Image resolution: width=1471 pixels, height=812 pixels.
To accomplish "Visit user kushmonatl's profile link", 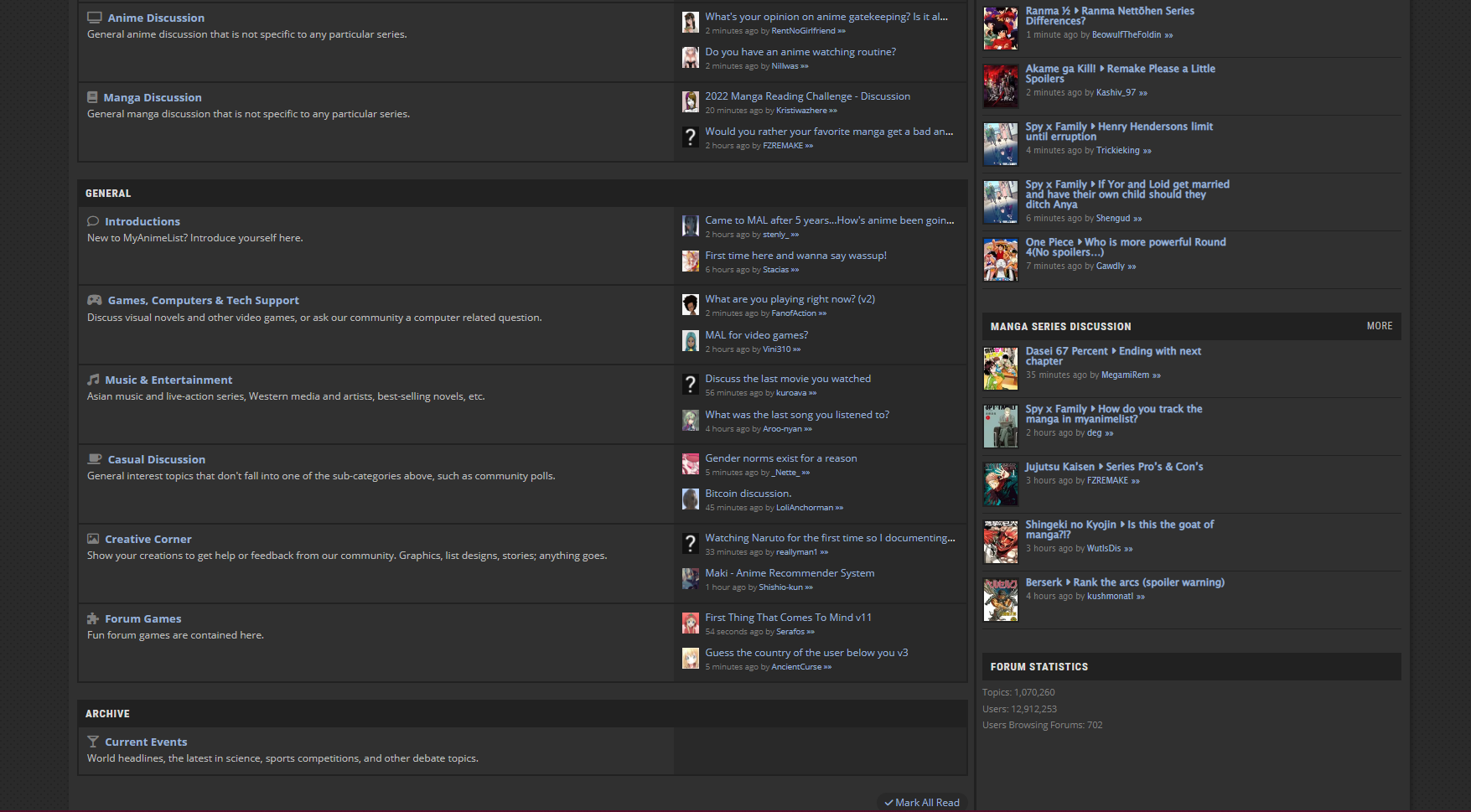I will click(1110, 597).
